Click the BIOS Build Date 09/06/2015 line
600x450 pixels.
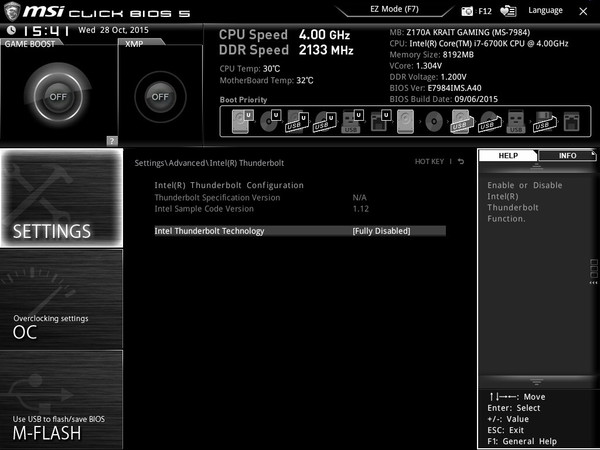pyautogui.click(x=443, y=99)
